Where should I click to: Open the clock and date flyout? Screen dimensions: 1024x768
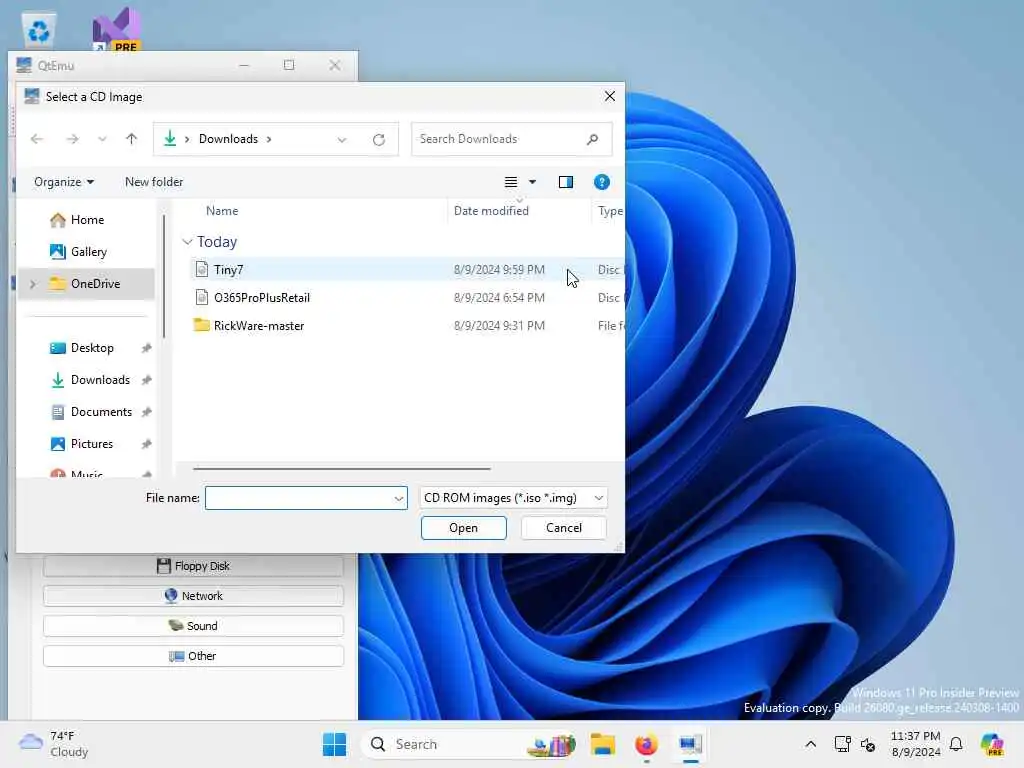916,744
